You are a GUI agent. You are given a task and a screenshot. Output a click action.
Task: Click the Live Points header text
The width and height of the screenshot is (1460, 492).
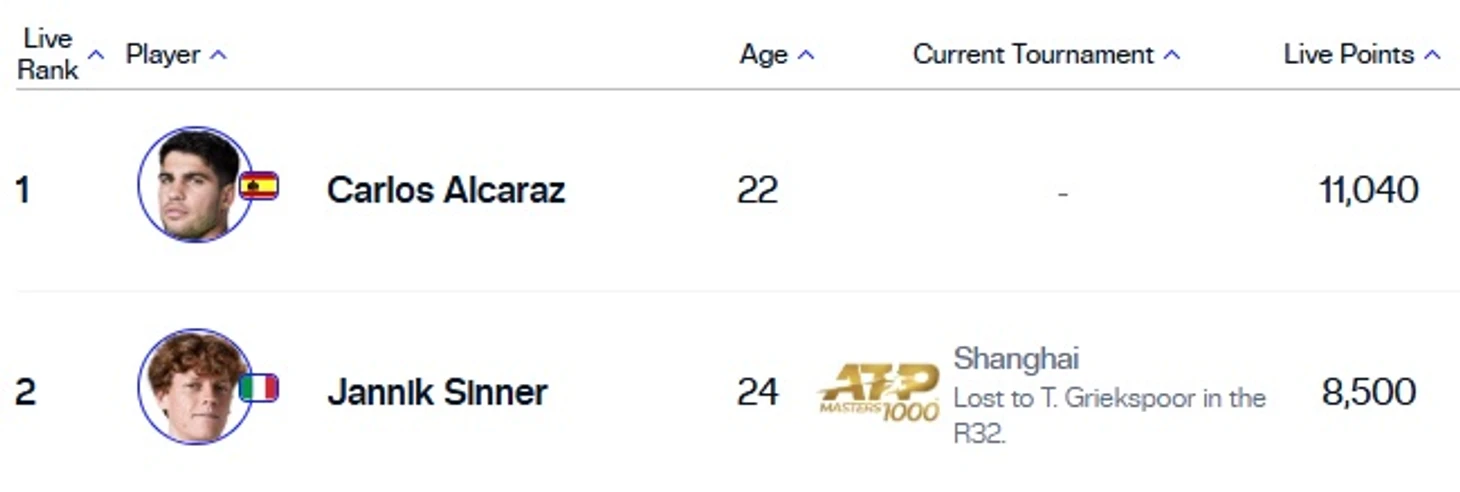pyautogui.click(x=1348, y=54)
